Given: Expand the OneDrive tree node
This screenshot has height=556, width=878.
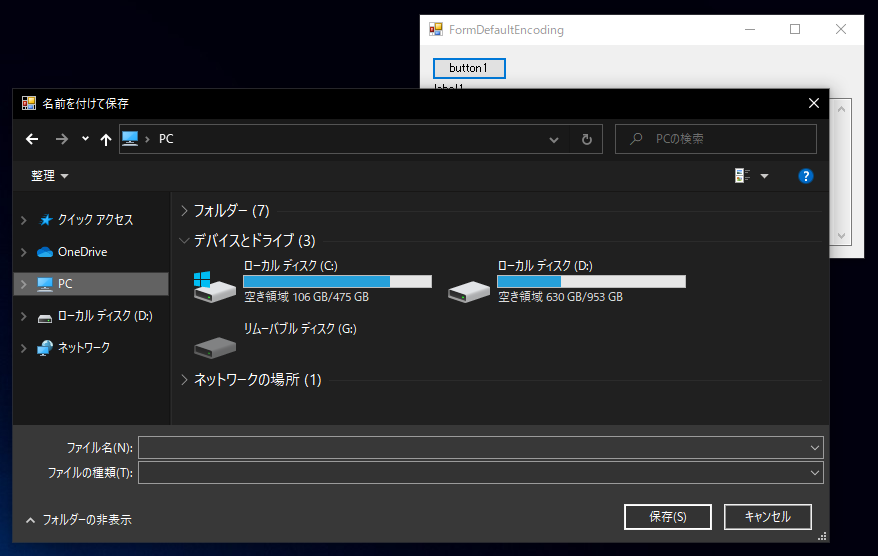Looking at the screenshot, I should point(24,252).
